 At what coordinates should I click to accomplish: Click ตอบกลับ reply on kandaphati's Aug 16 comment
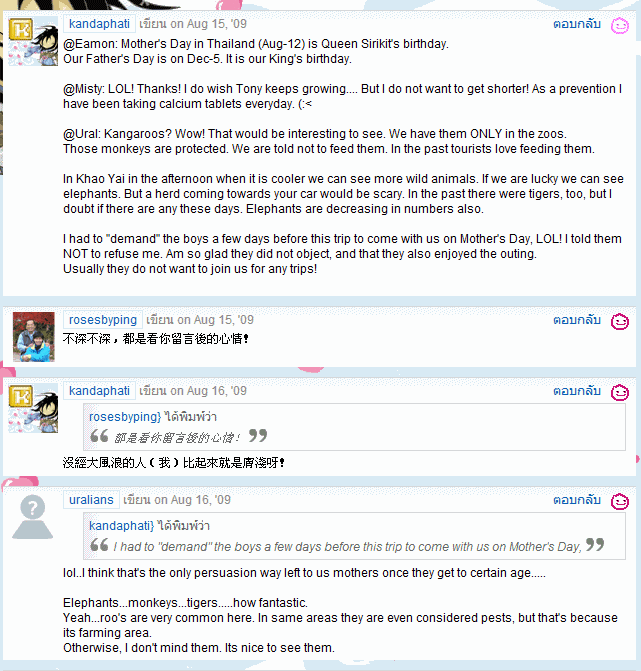(x=577, y=391)
